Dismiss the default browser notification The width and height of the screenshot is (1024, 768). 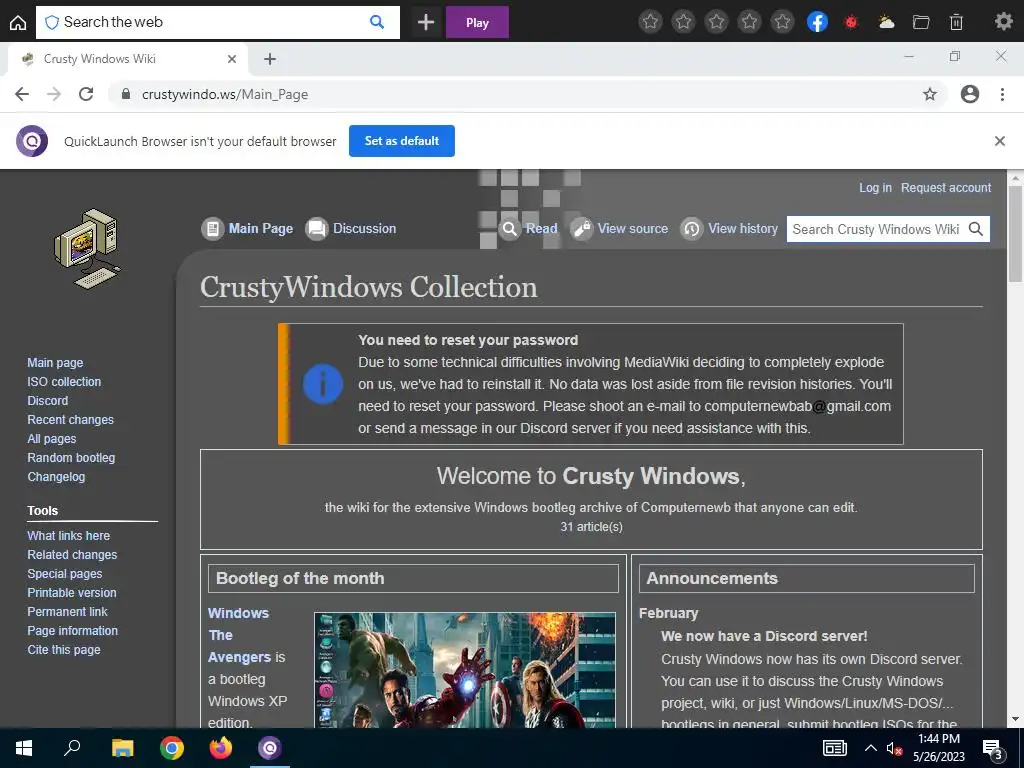click(999, 141)
